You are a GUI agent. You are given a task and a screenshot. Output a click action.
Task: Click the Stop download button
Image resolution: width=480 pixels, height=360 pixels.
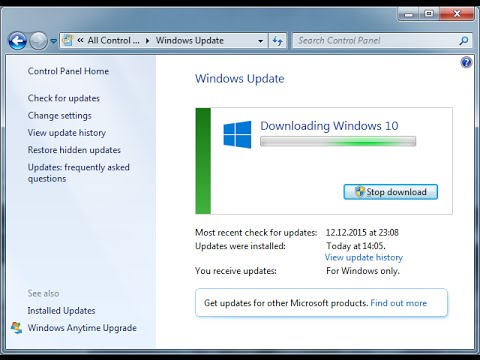[391, 192]
